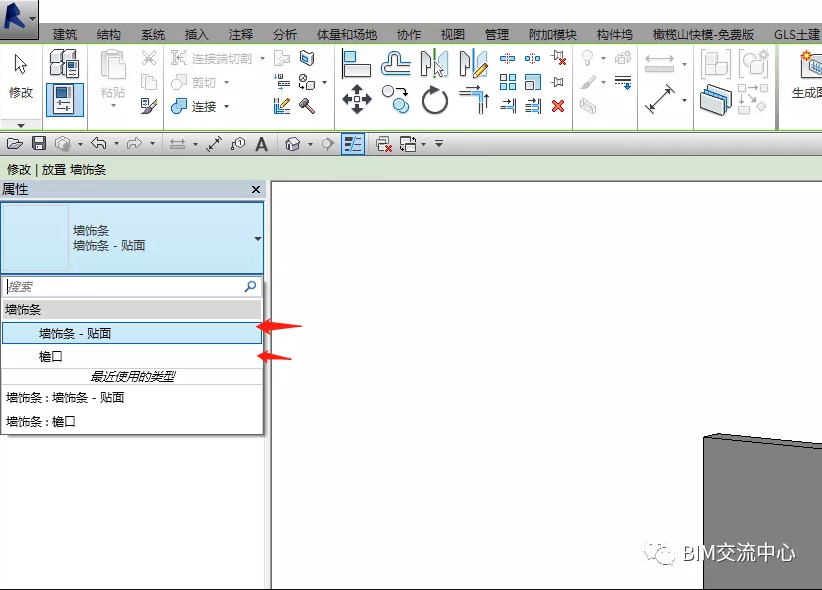Open the 连接 dropdown arrow

click(226, 106)
